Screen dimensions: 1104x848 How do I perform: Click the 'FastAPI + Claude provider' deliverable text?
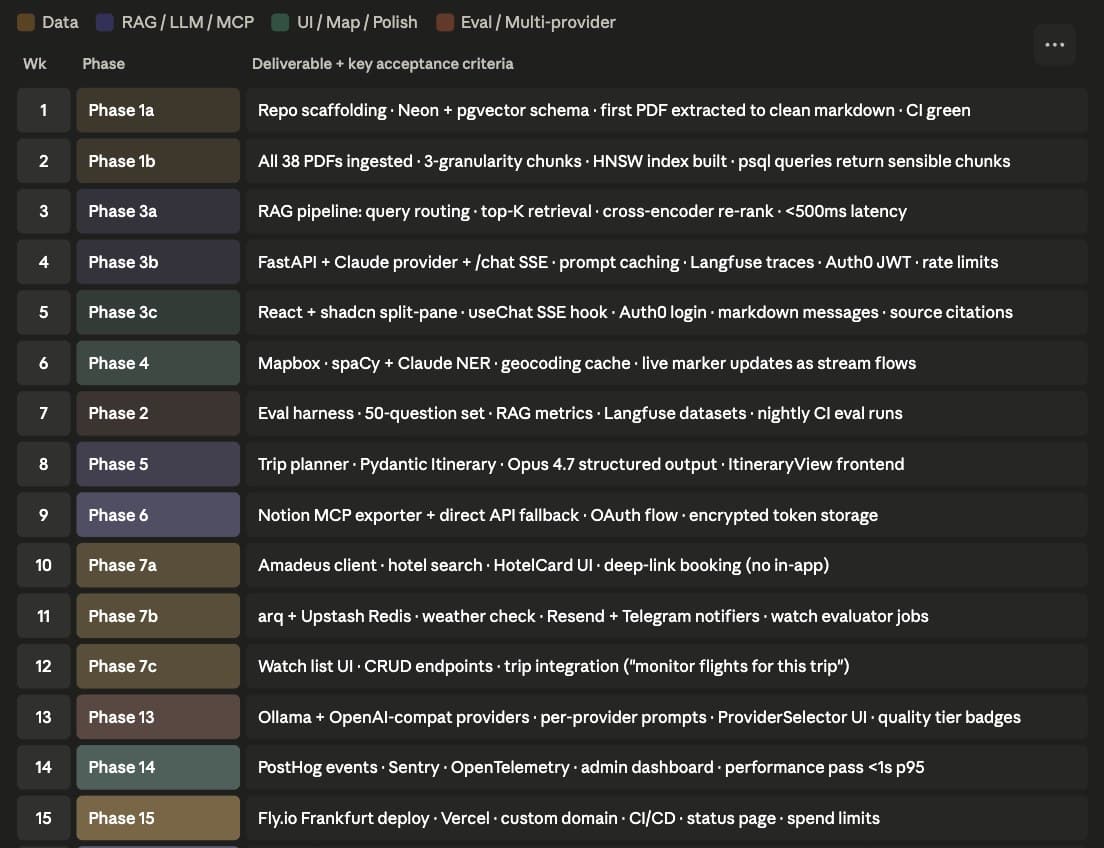tap(628, 262)
